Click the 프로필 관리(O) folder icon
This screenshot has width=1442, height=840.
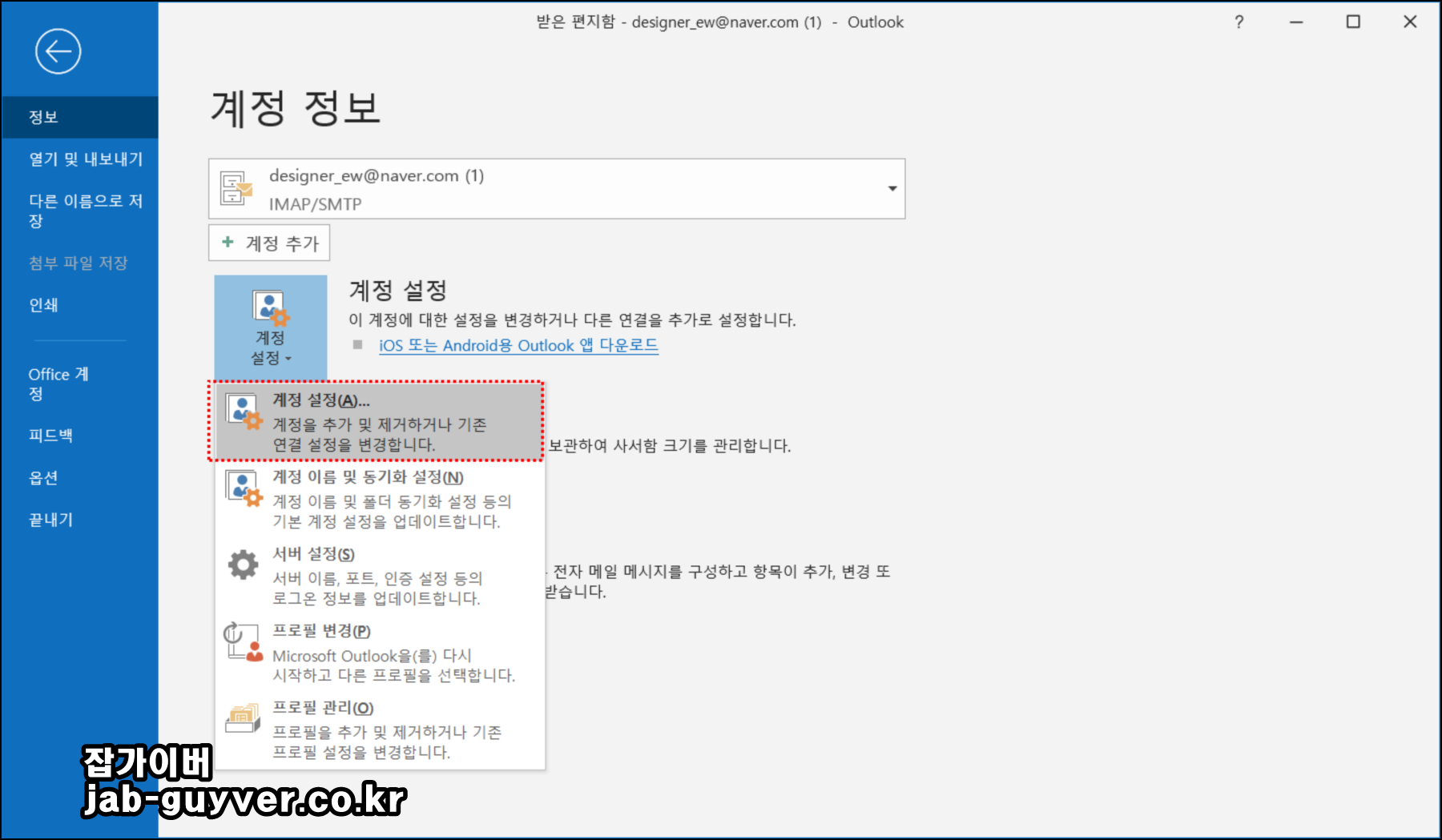(243, 717)
